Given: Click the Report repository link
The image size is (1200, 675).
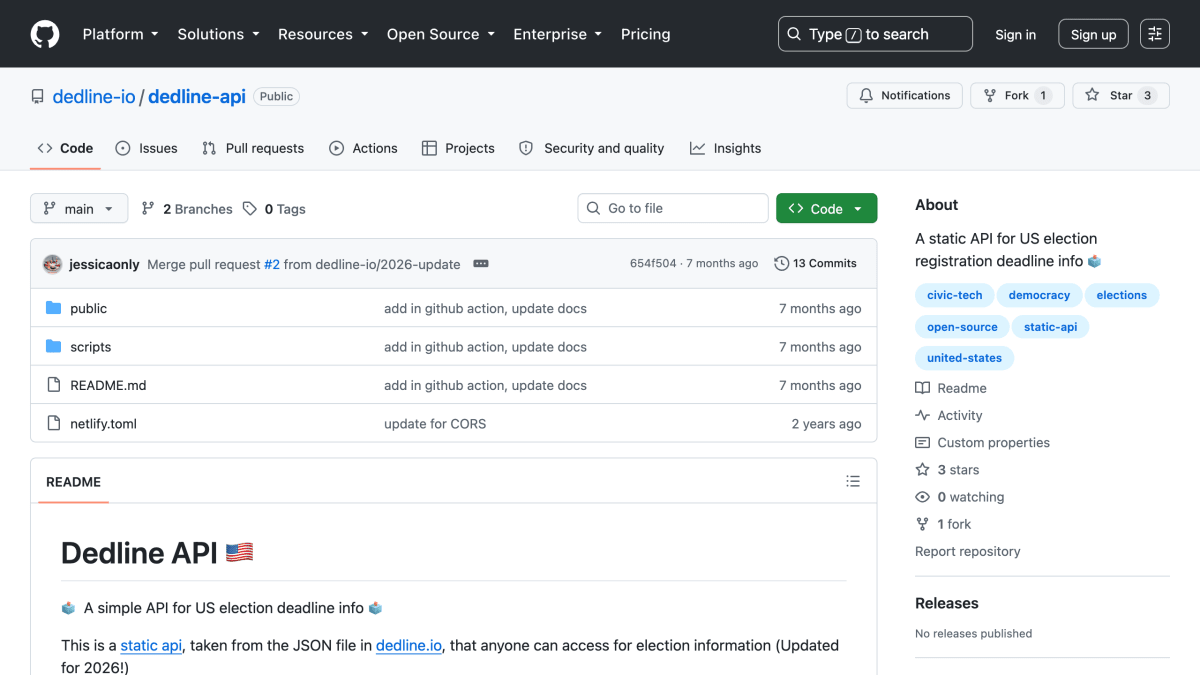Looking at the screenshot, I should point(967,551).
